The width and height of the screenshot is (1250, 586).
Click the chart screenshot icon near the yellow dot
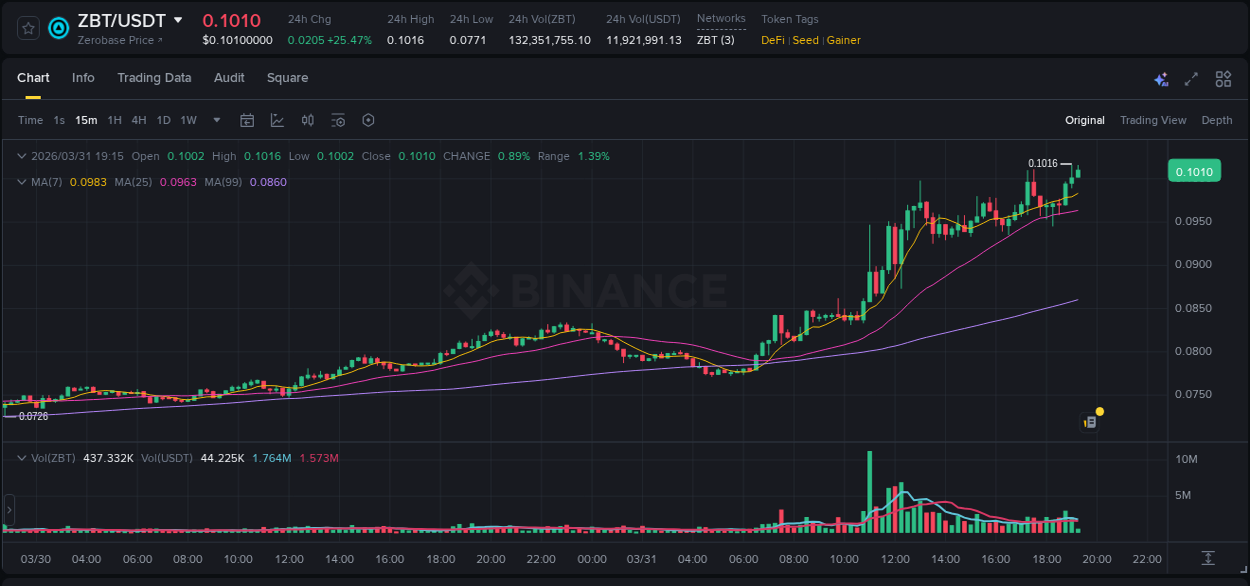pos(1088,422)
